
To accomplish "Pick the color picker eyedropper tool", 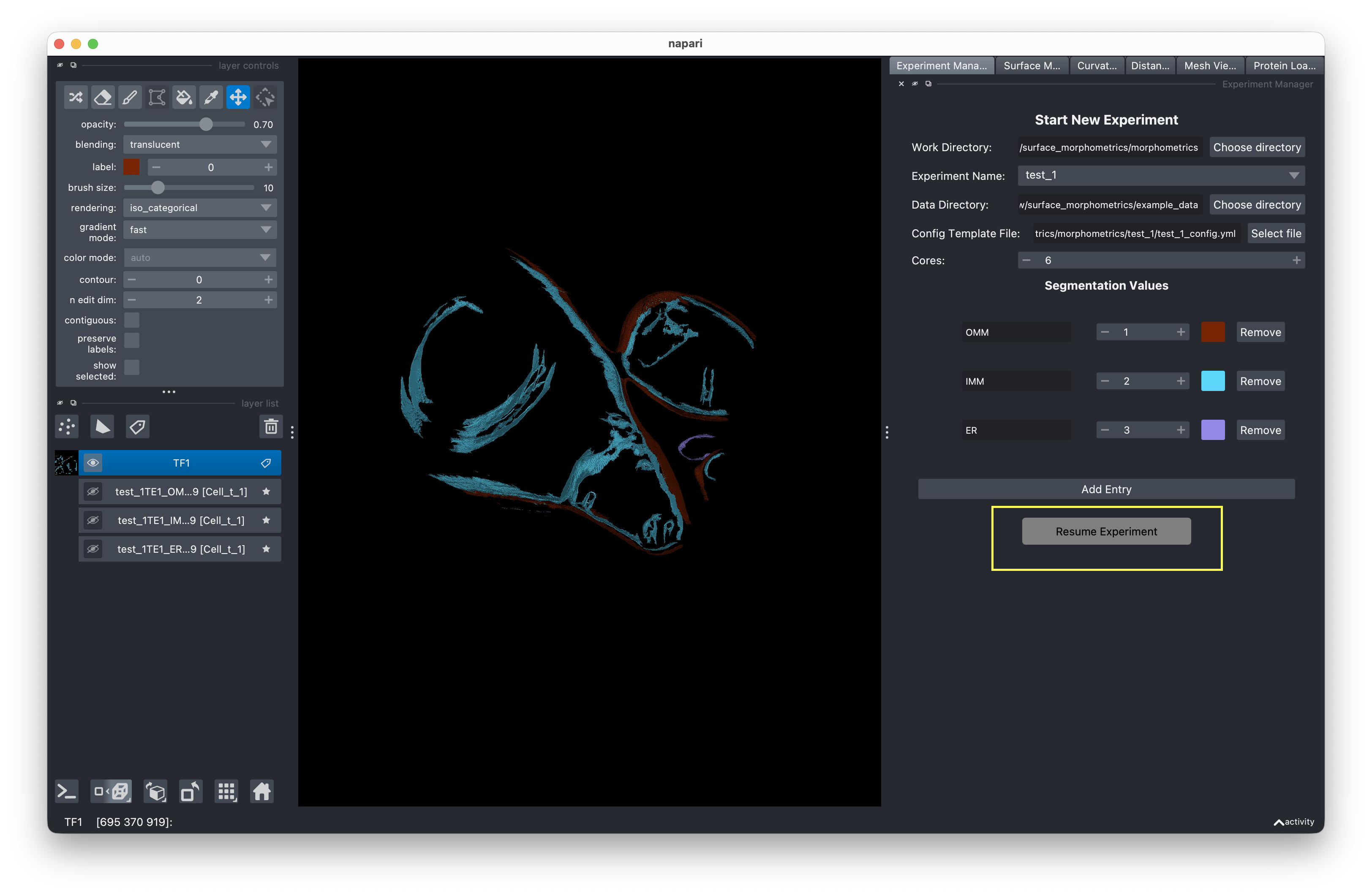I will coord(211,98).
